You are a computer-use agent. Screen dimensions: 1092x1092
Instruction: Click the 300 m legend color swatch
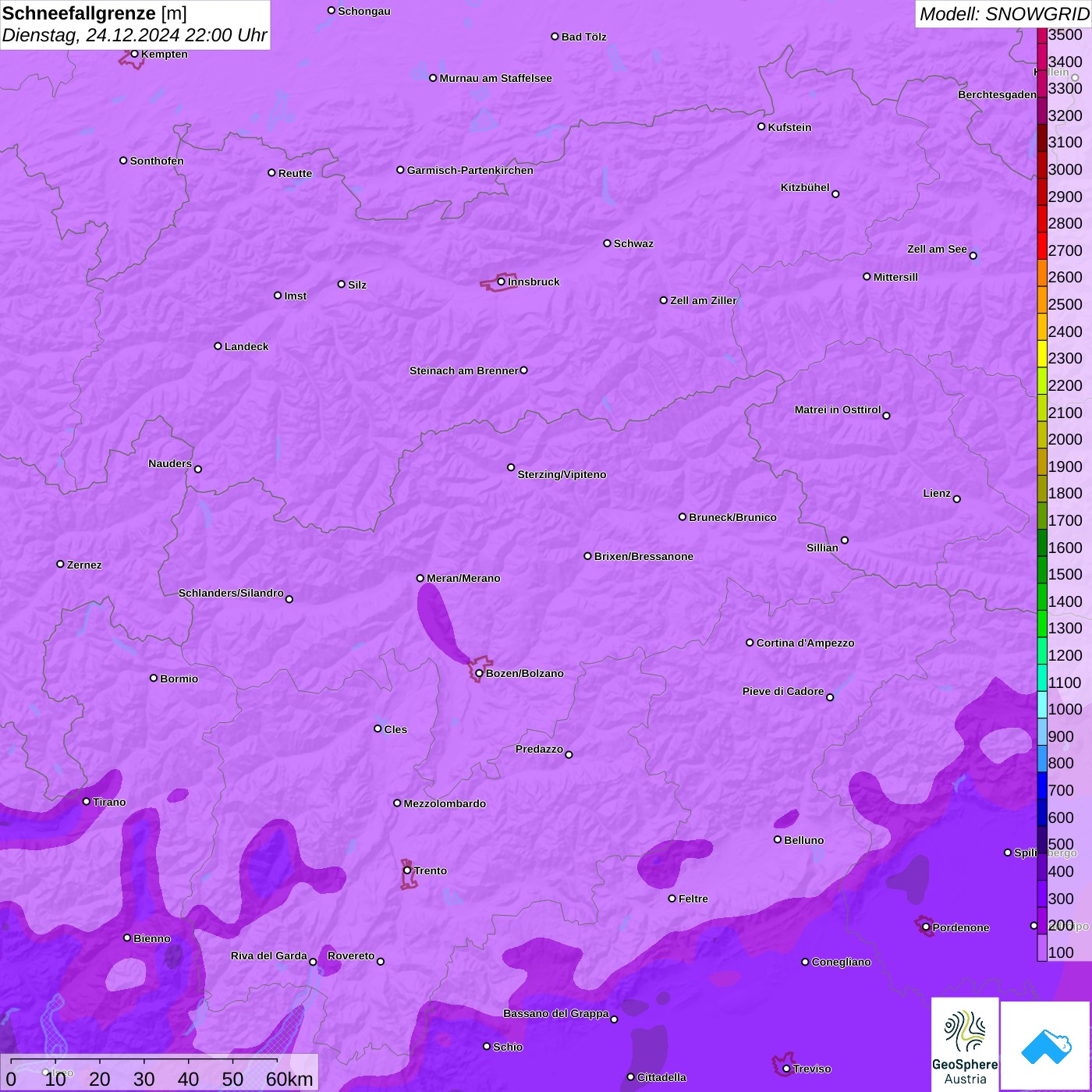(1042, 894)
